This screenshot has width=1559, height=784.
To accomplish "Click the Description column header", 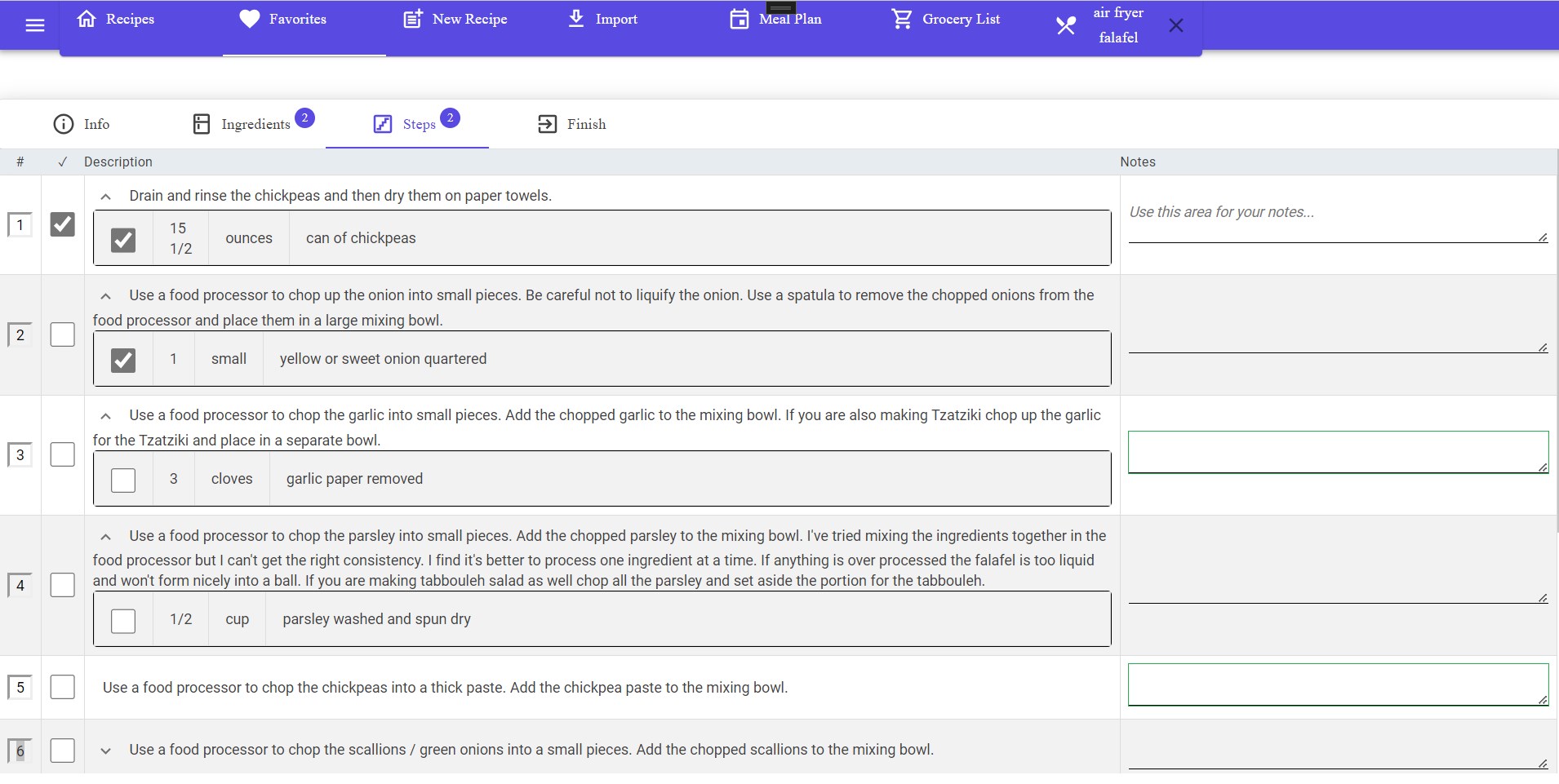I will click(x=118, y=162).
